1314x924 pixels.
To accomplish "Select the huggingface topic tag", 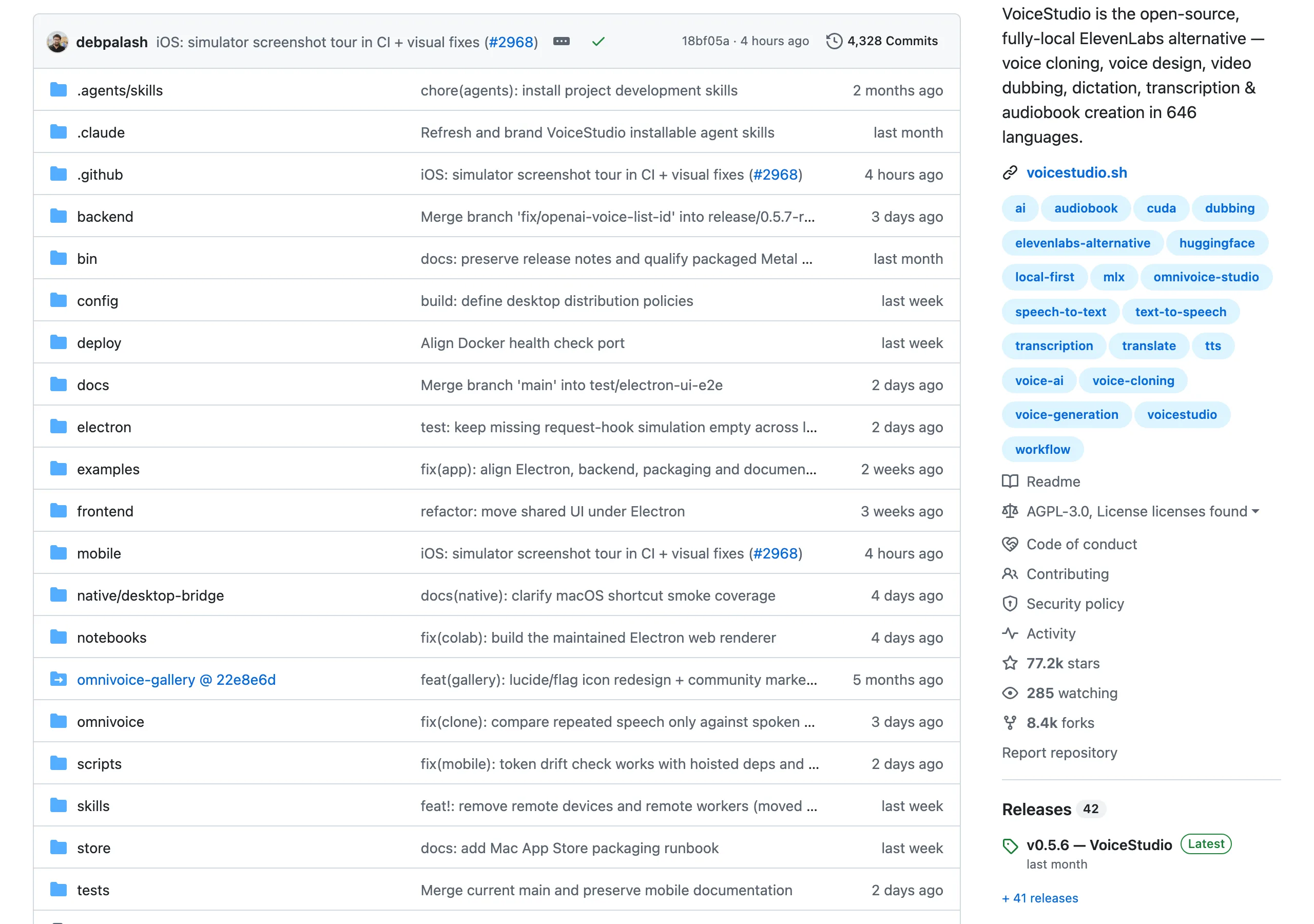I will [x=1216, y=243].
